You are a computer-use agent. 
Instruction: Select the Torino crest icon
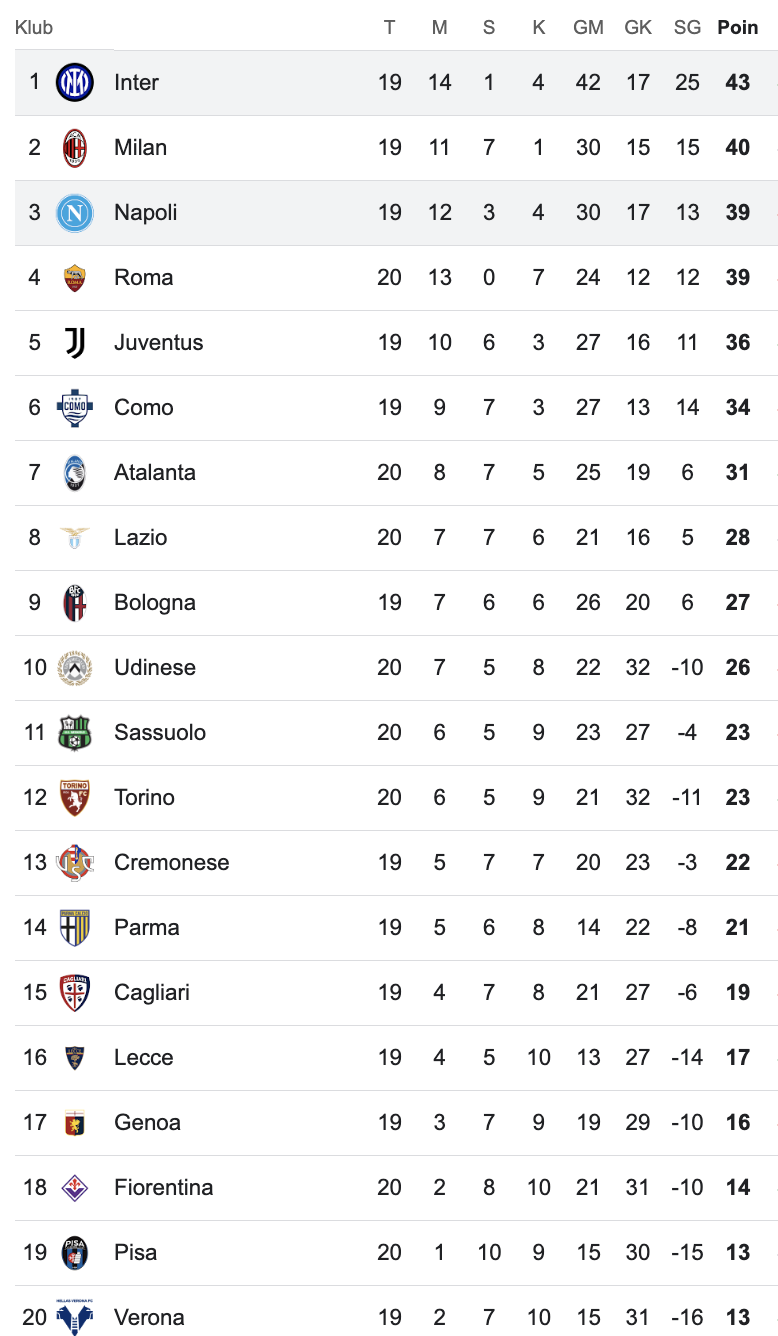75,798
